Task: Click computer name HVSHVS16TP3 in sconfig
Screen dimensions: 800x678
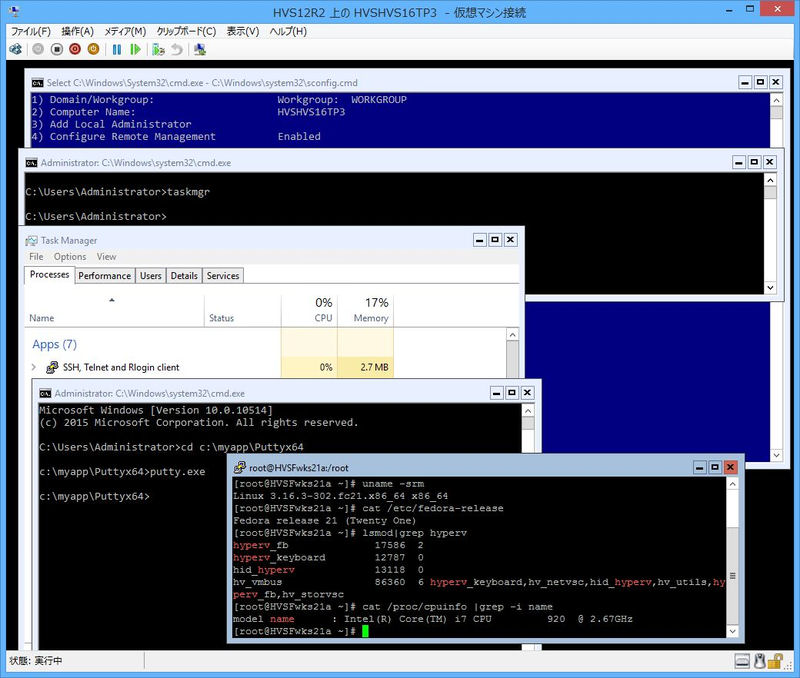Action: pyautogui.click(x=311, y=112)
